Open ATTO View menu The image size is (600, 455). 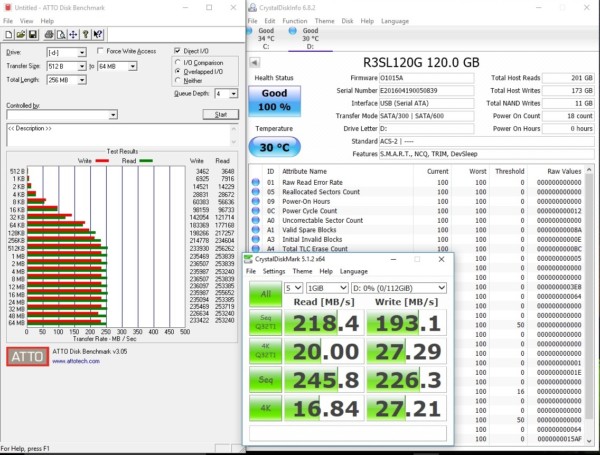point(26,21)
